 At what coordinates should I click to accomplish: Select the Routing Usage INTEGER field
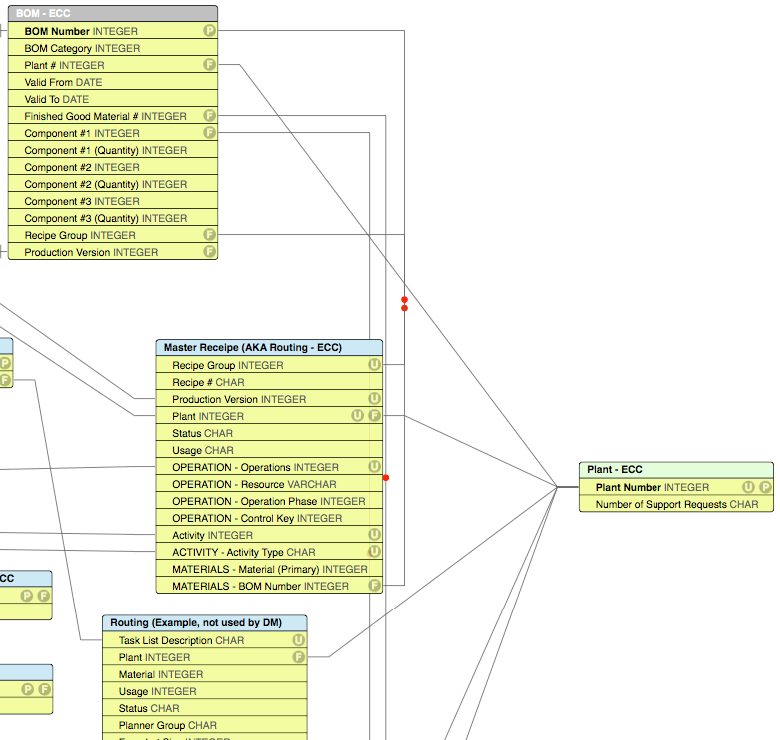(204, 691)
